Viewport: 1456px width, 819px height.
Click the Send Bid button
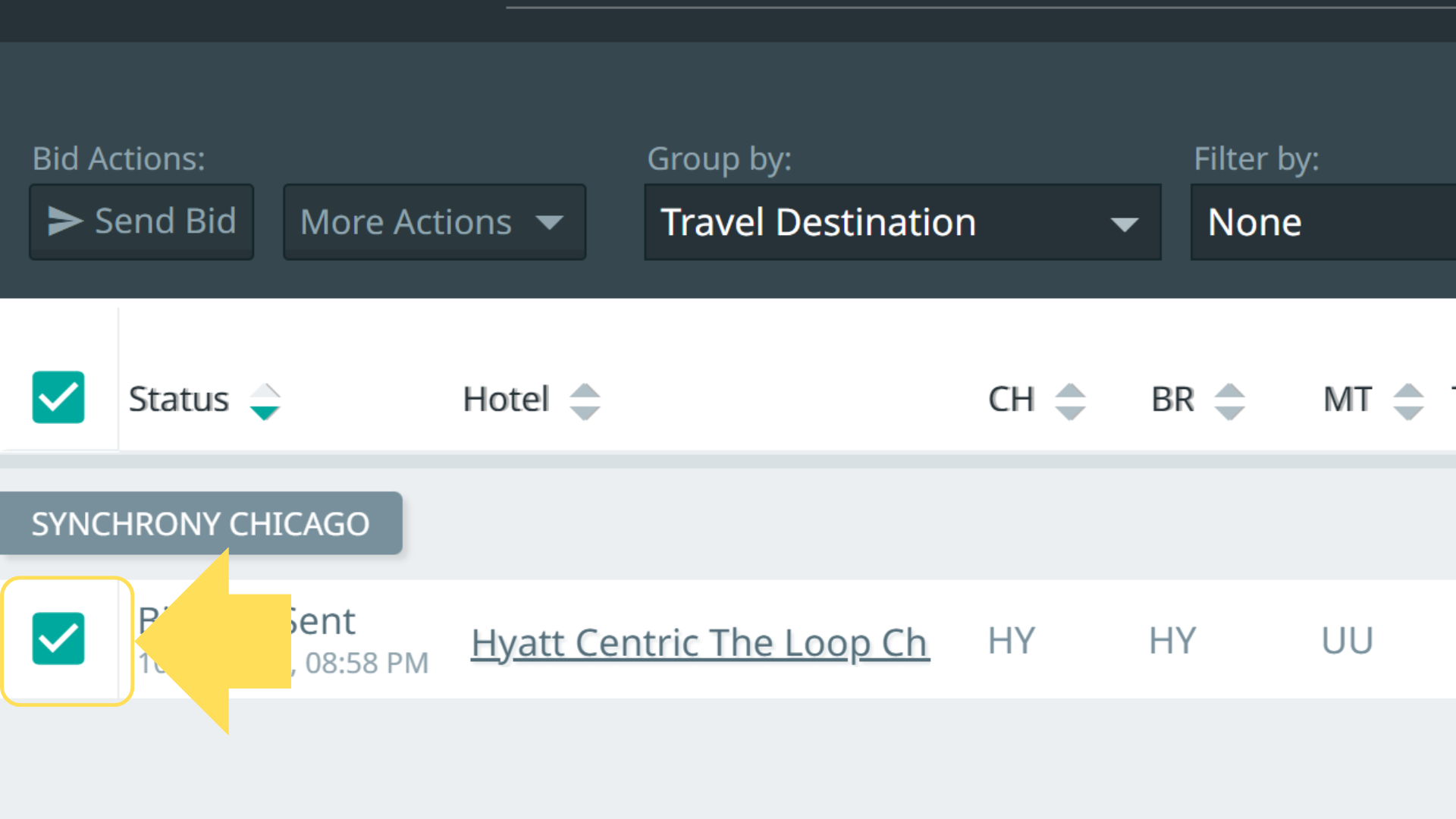(142, 222)
